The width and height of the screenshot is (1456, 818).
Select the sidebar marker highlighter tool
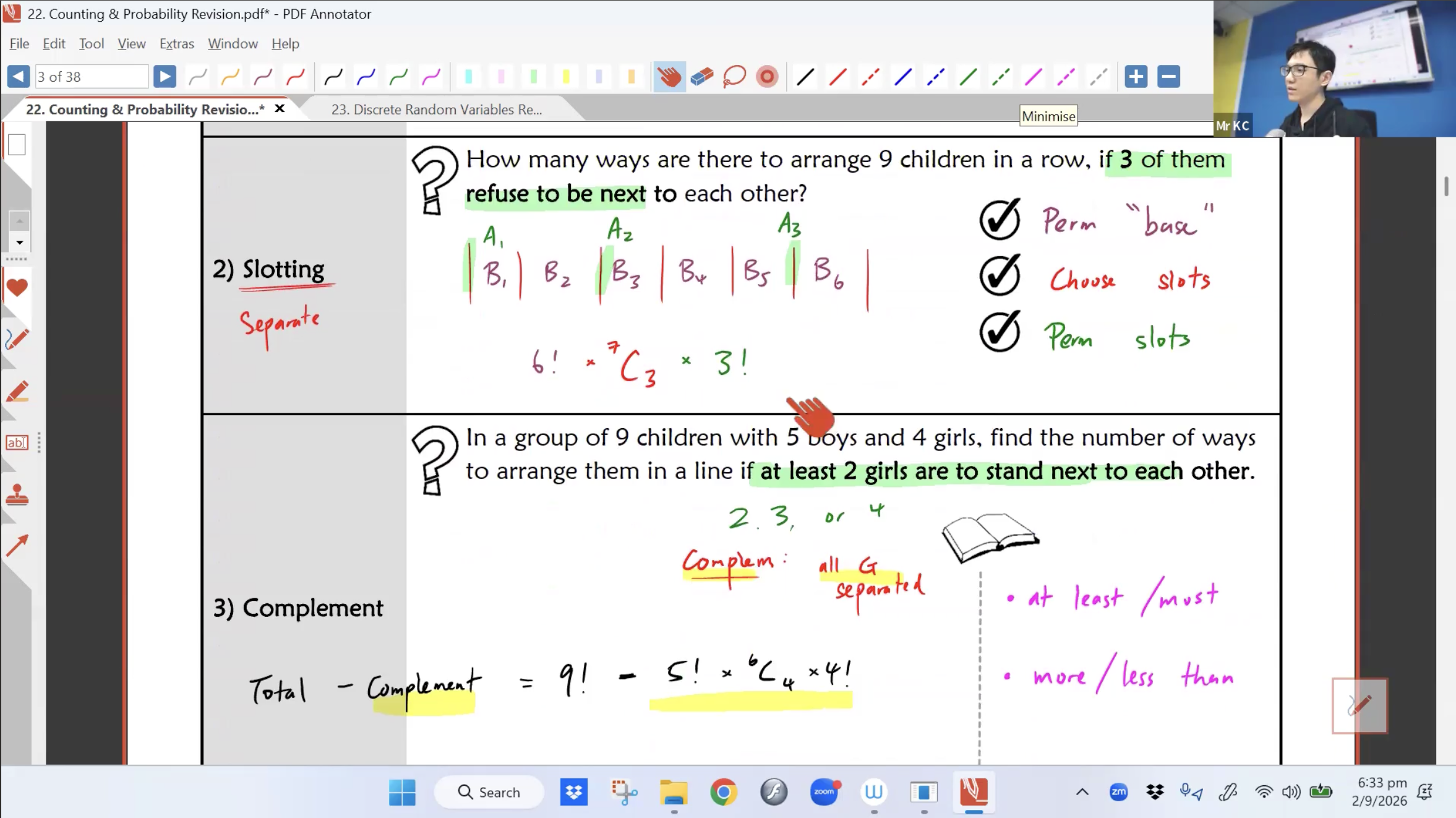17,391
